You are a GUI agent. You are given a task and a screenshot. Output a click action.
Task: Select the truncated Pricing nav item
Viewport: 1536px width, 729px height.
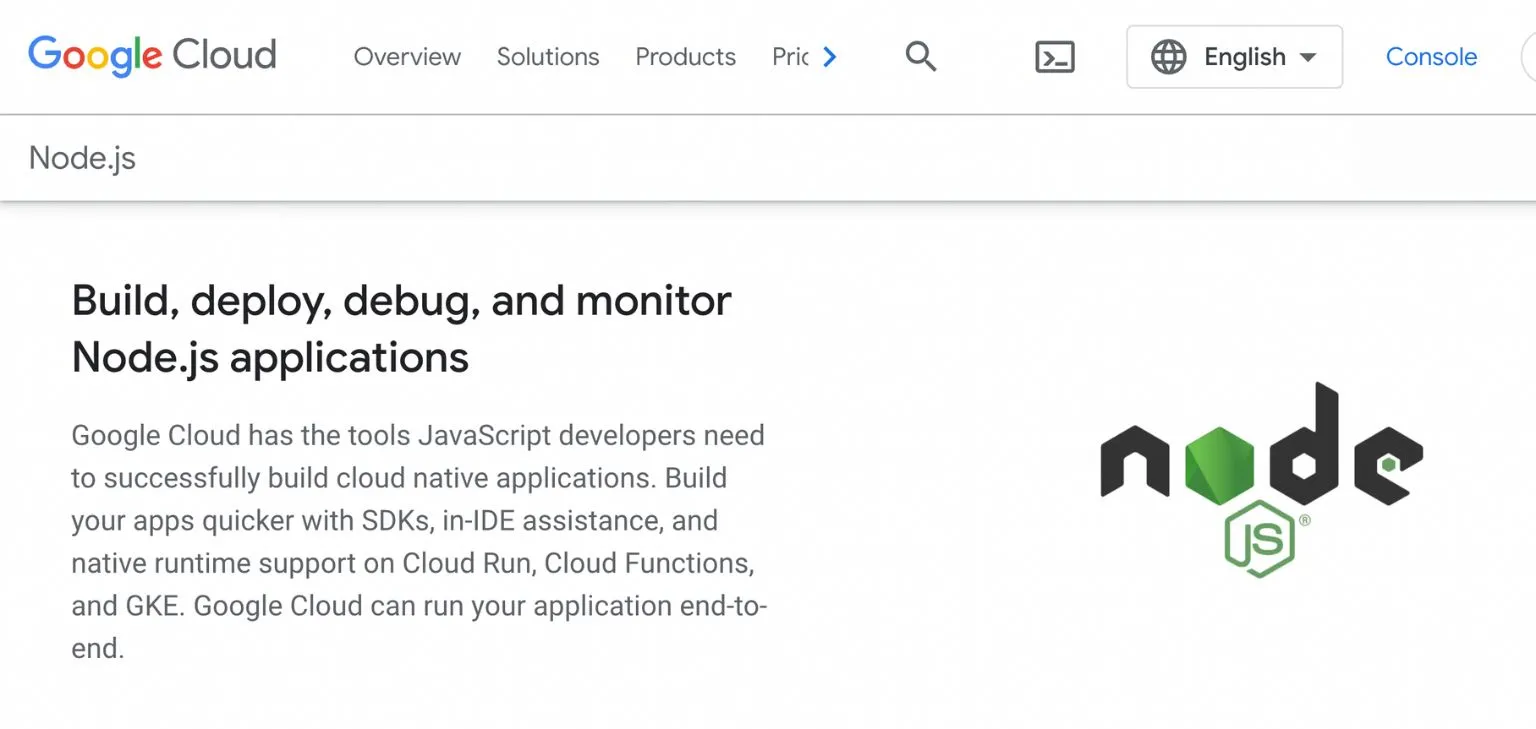tap(790, 57)
